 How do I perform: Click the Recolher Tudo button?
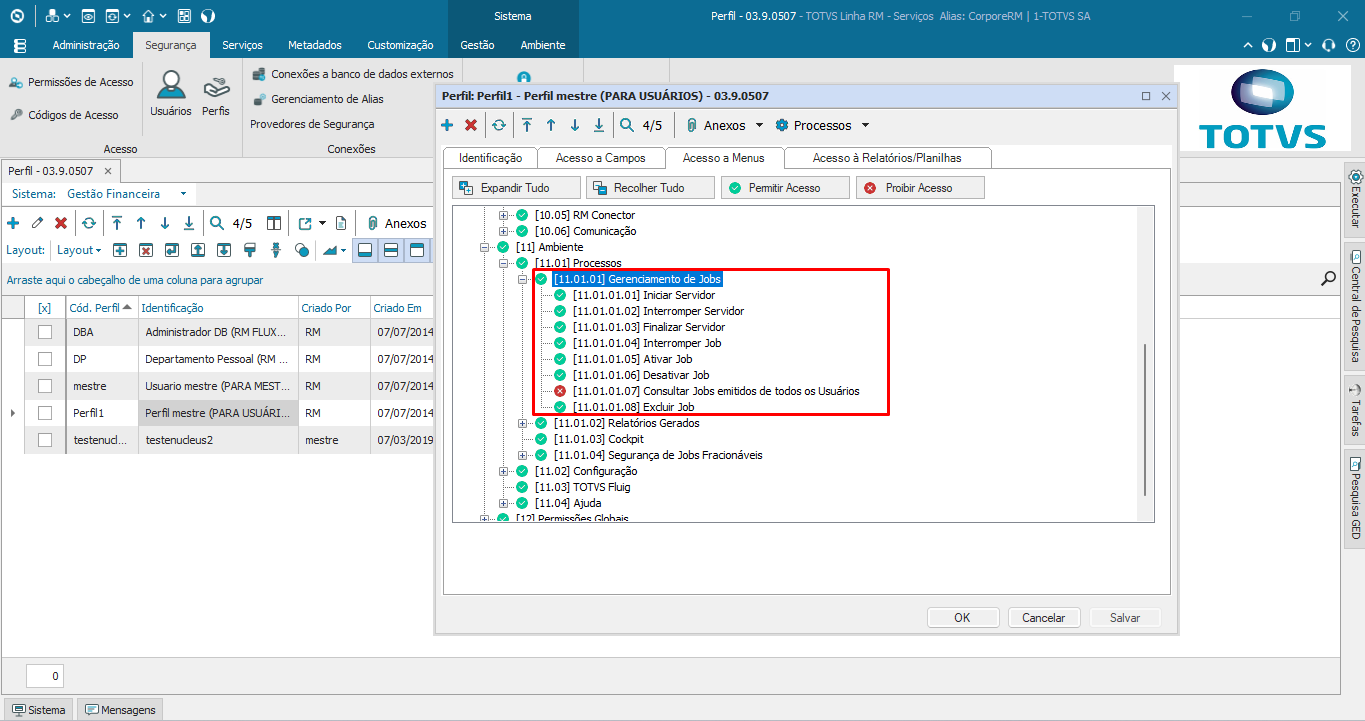coord(650,188)
